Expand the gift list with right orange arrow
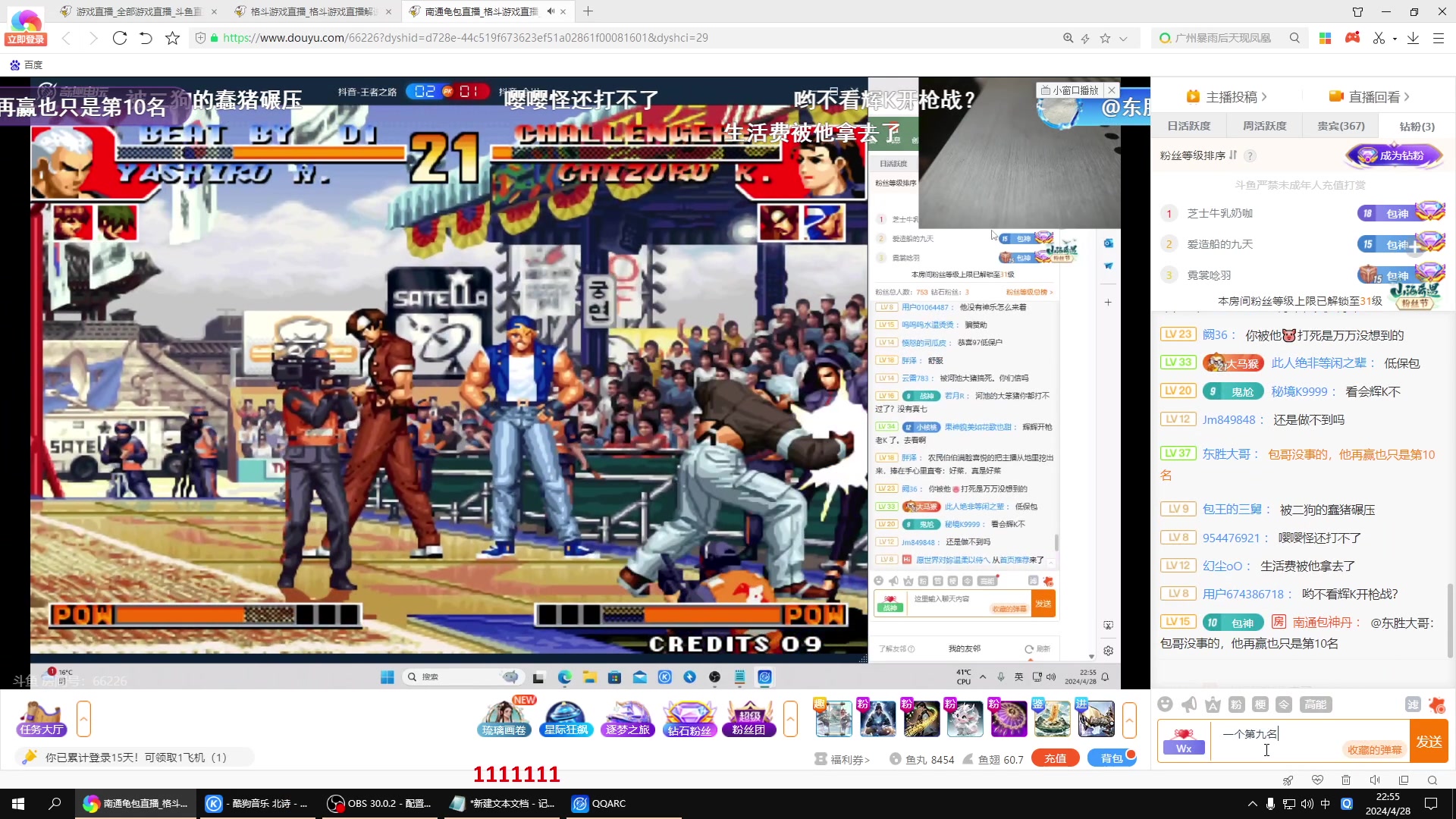Screen dimensions: 1456x819 pos(1129,719)
